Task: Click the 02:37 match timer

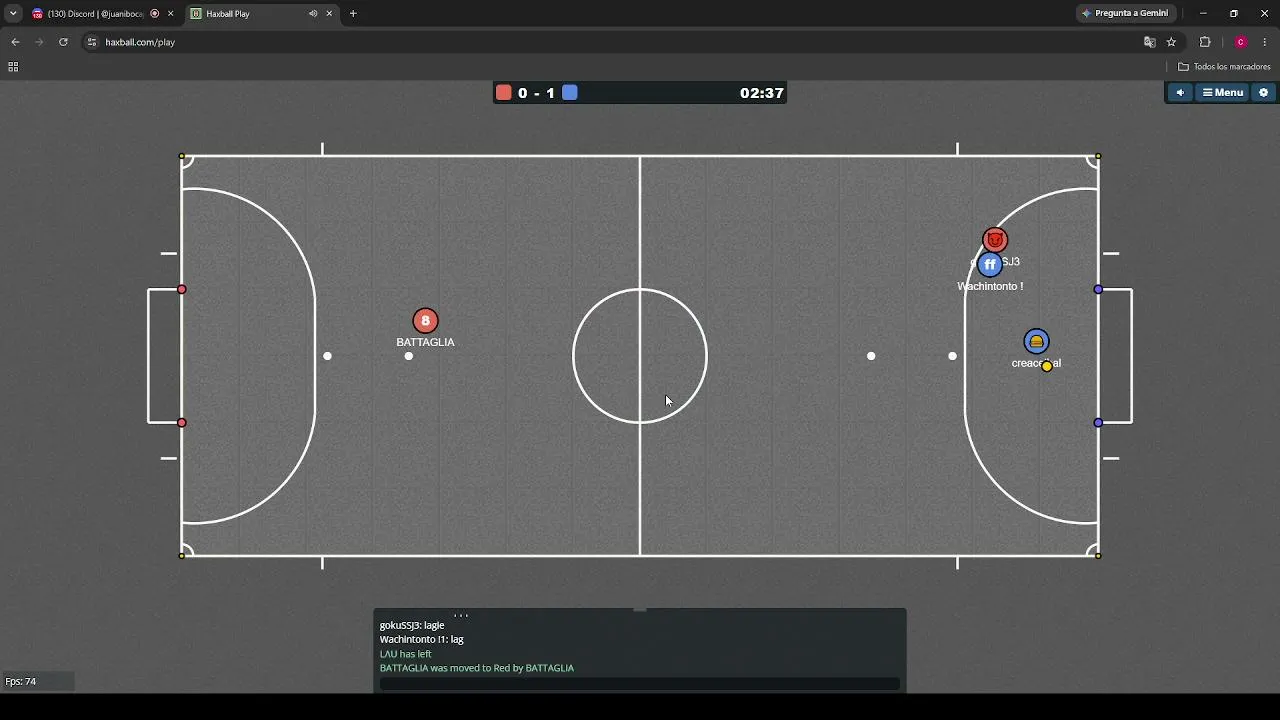Action: tap(762, 93)
